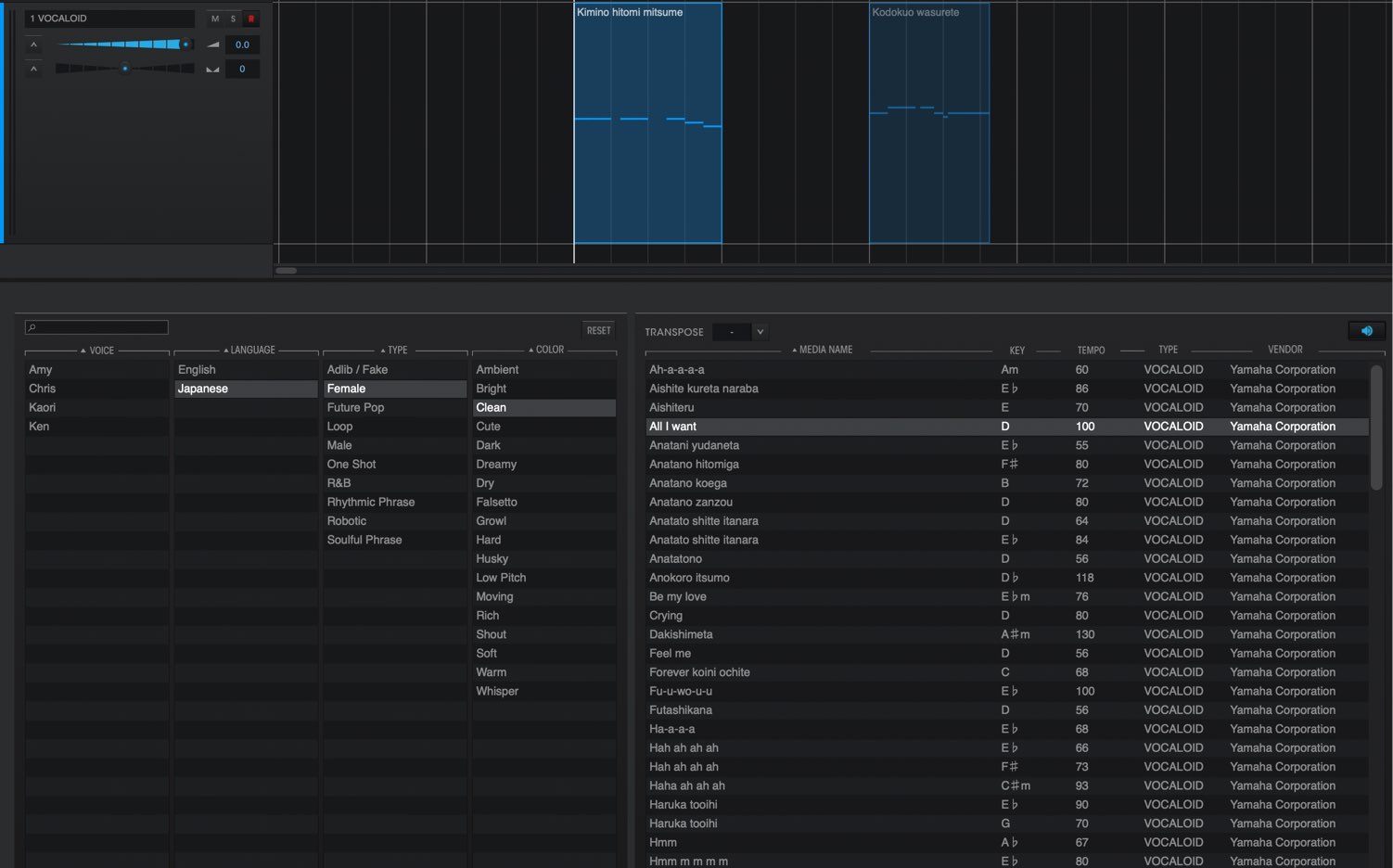The image size is (1393, 868).
Task: Select the Soulful Phrase type filter
Action: pyautogui.click(x=395, y=540)
